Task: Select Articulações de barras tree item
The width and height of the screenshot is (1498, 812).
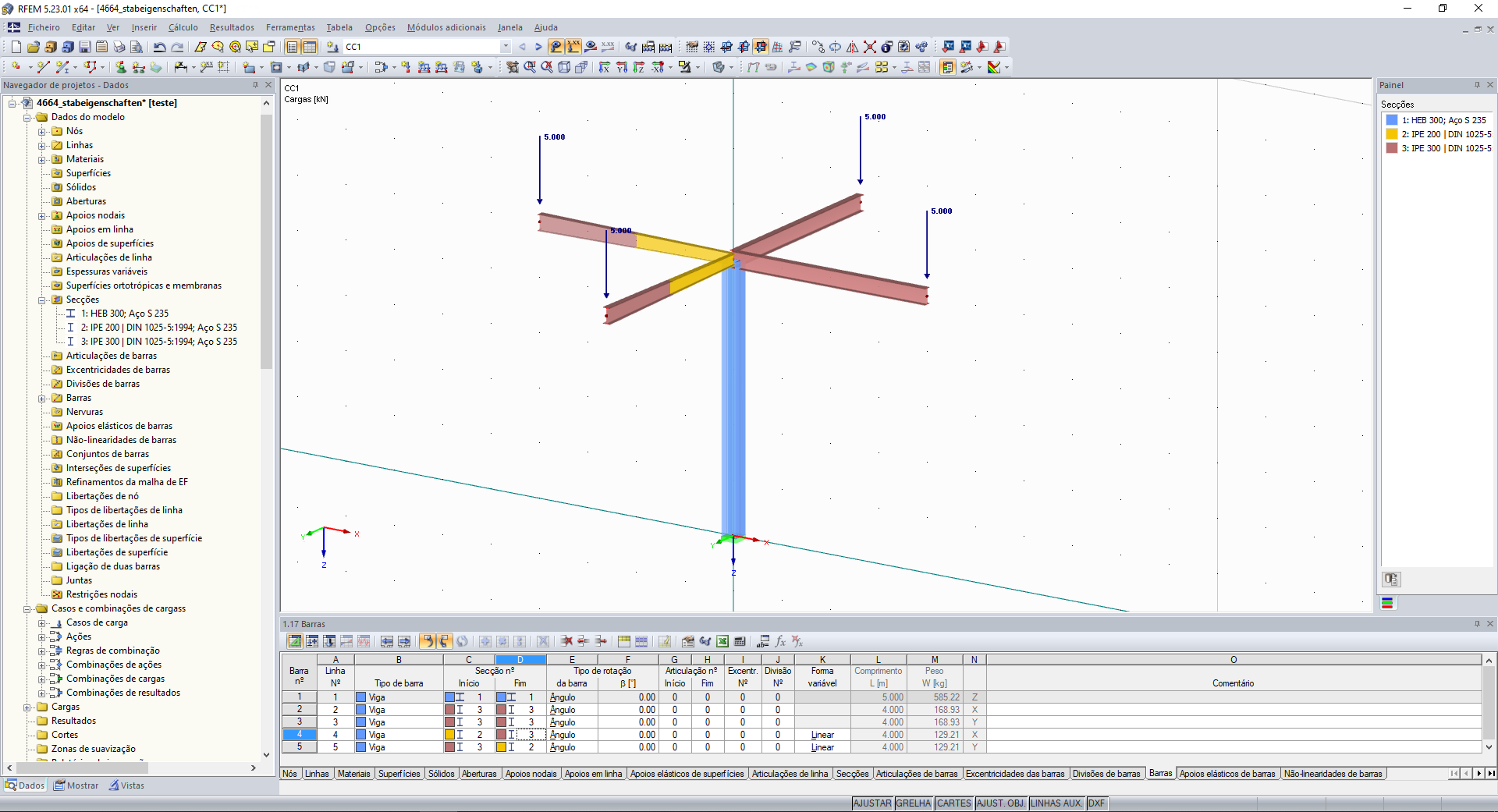Action: pos(111,356)
